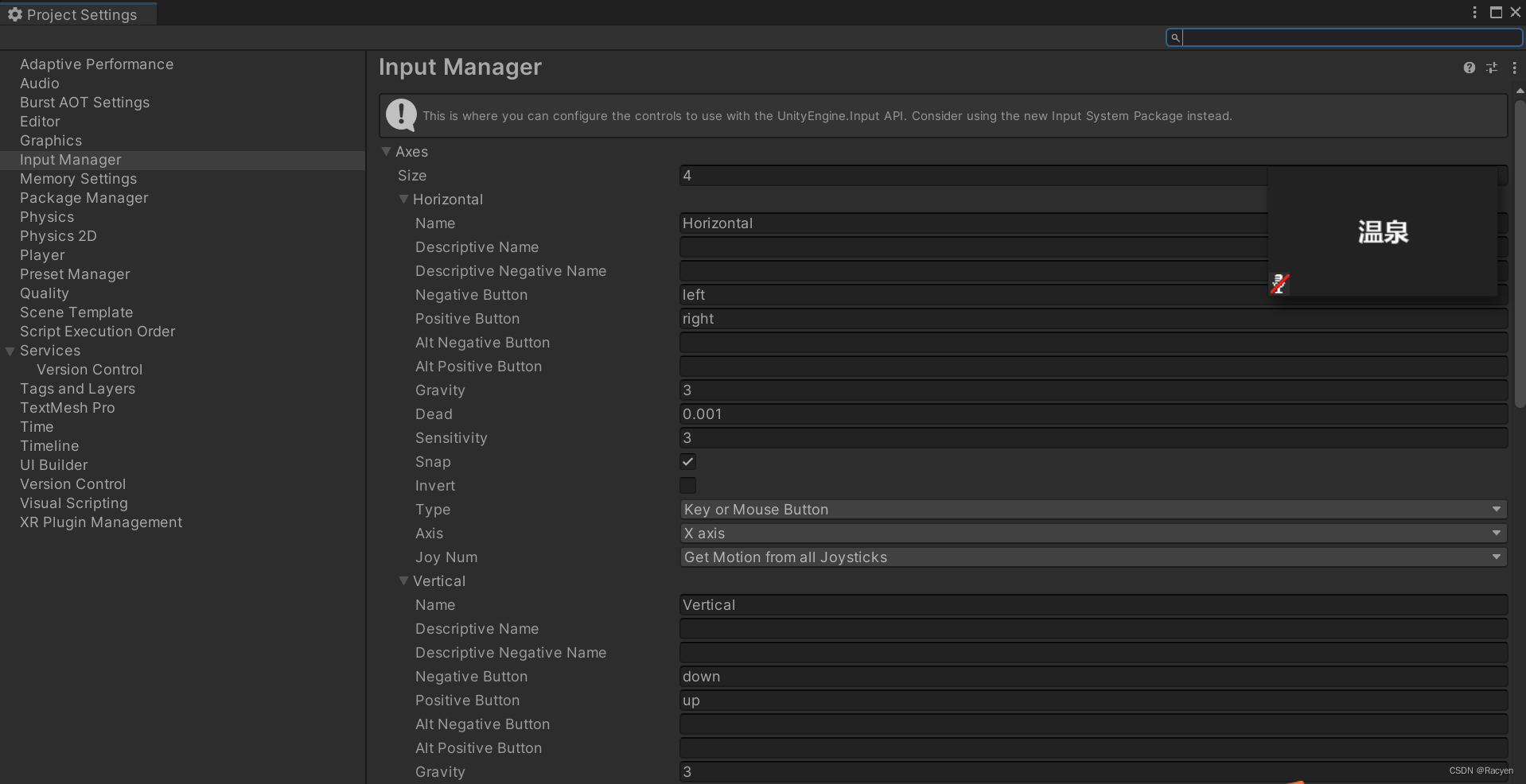Click the search magnifier icon
Image resolution: width=1526 pixels, height=784 pixels.
click(x=1175, y=37)
